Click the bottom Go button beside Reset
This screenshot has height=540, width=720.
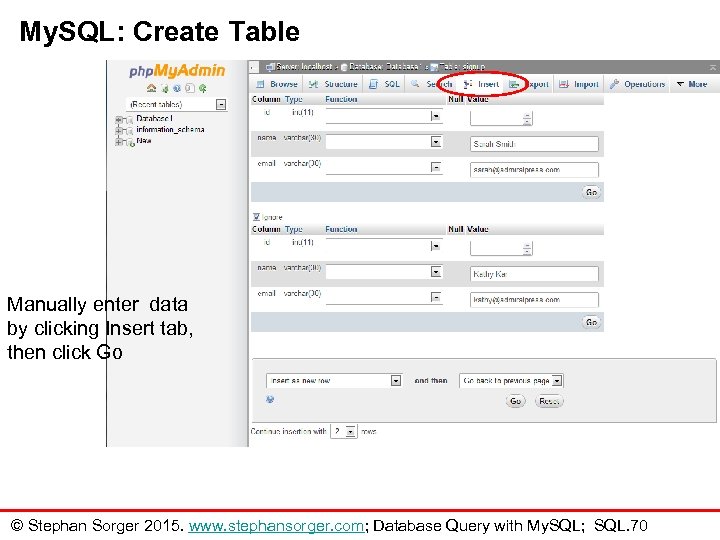(x=515, y=401)
